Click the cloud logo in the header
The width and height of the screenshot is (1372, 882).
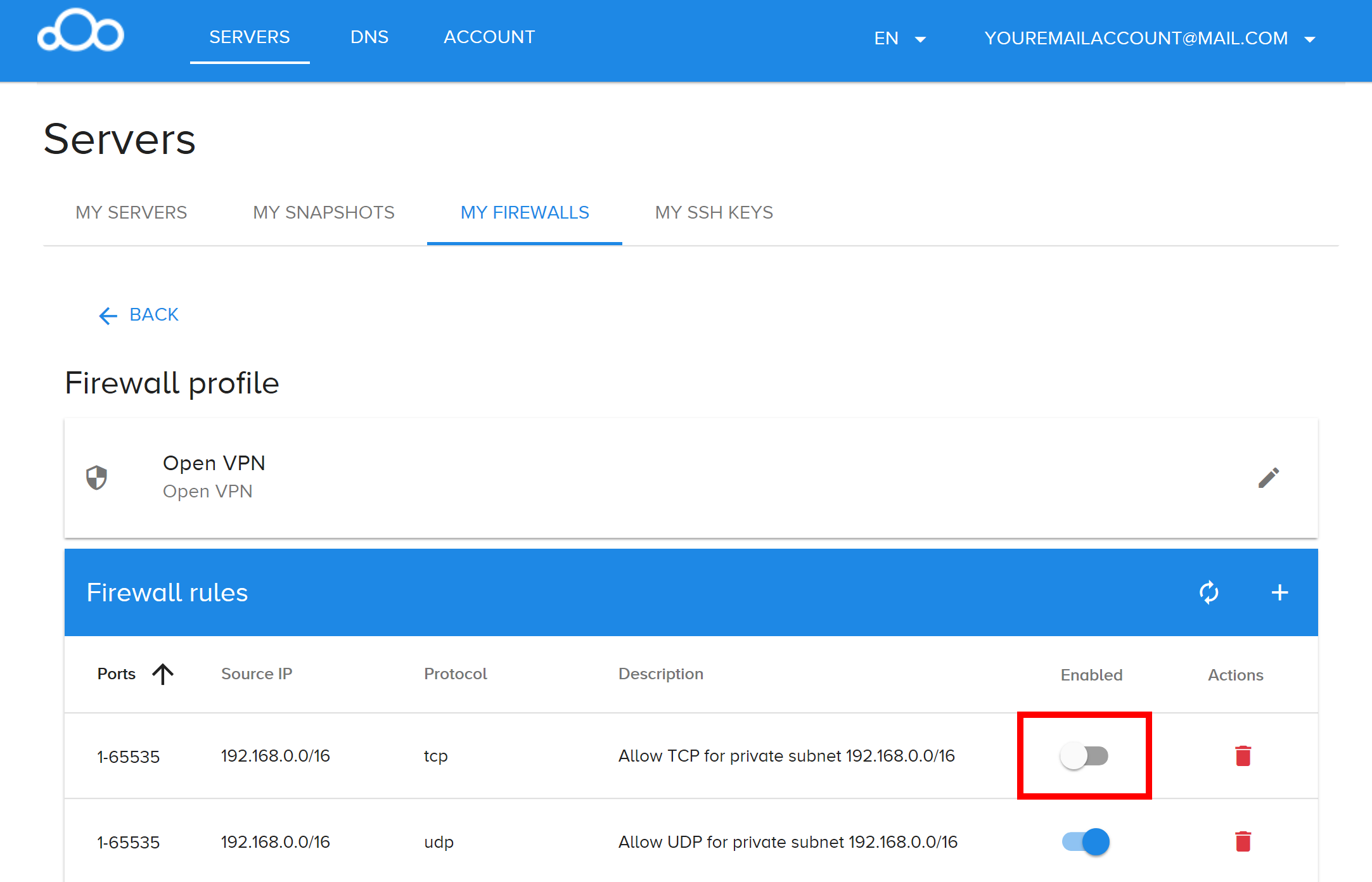tap(80, 30)
